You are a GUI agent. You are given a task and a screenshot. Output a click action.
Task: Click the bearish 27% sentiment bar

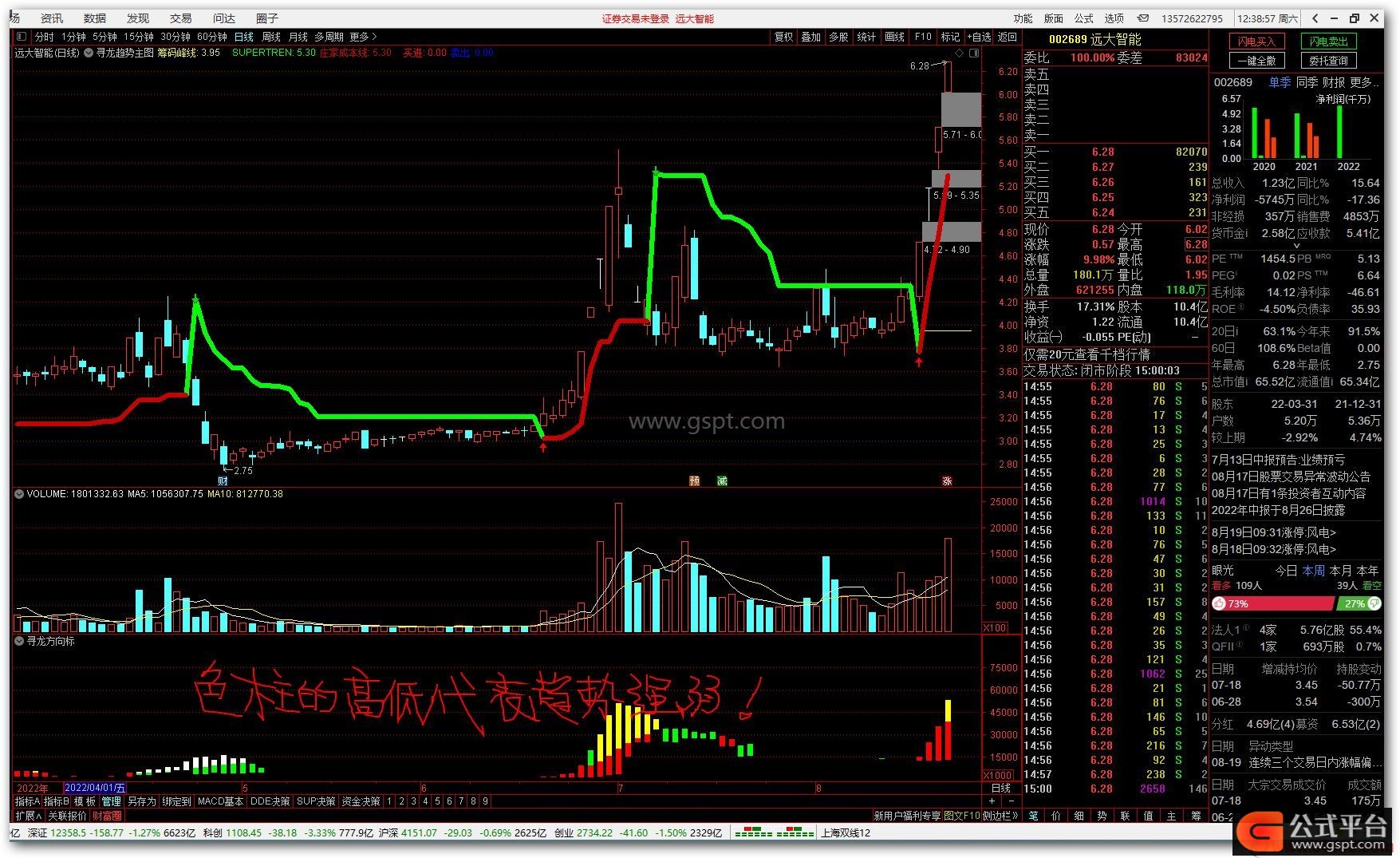[1359, 604]
